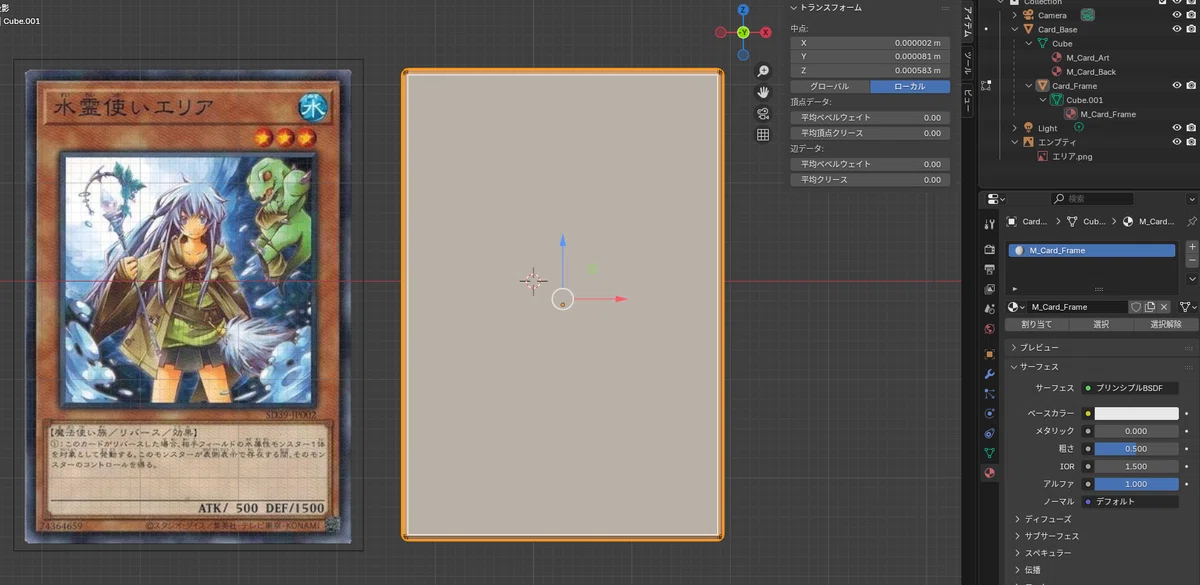This screenshot has height=585, width=1200.
Task: Click the ベースカラー white color swatch
Action: point(1137,413)
